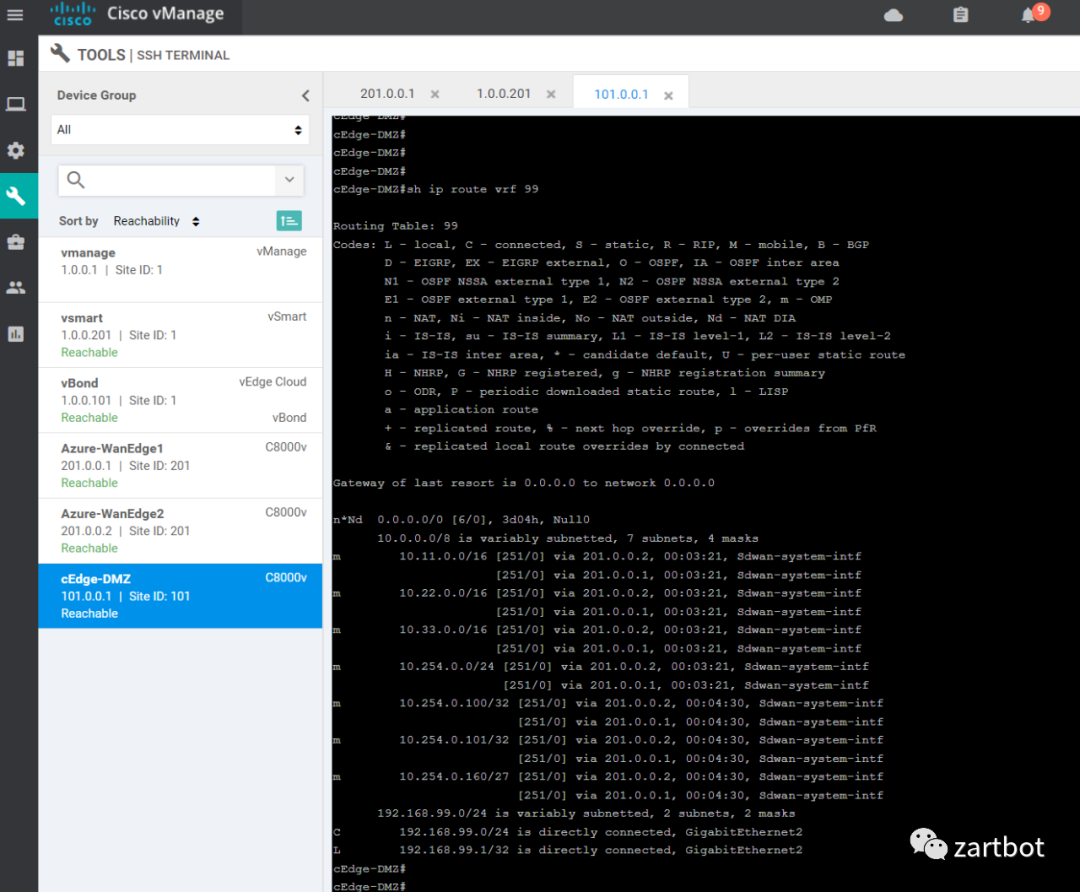Click the Gateway of last resort line
This screenshot has width=1080, height=892.
(523, 483)
